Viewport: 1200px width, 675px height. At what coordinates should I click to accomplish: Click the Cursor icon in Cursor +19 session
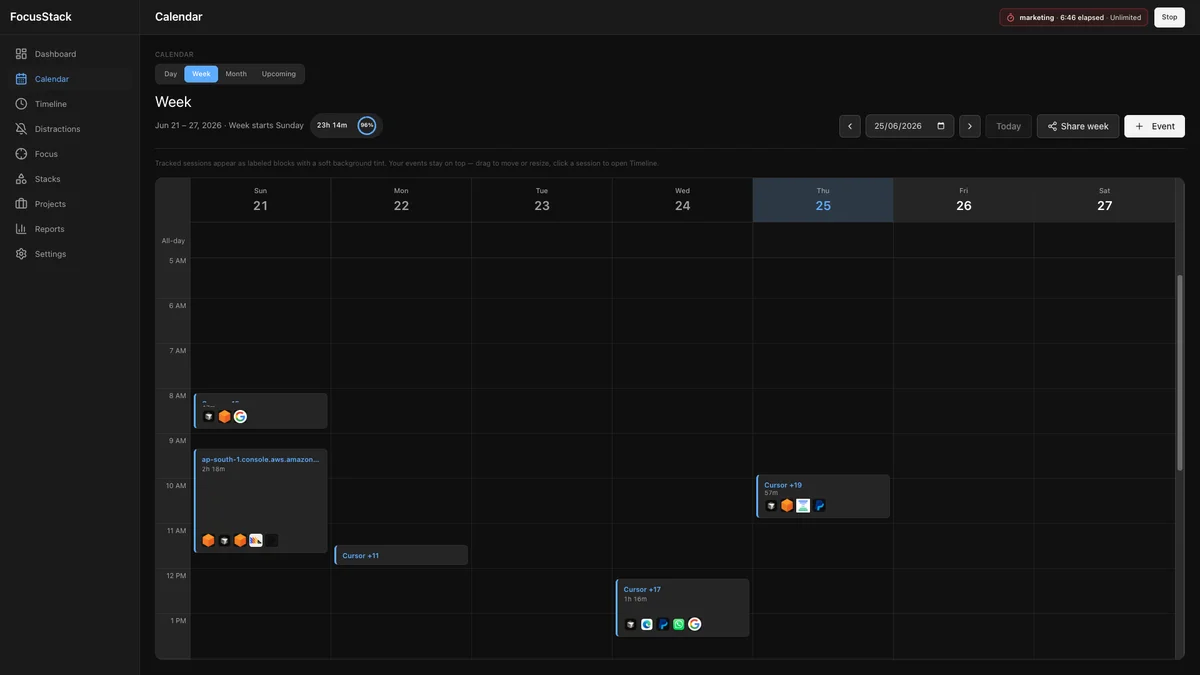coord(771,505)
